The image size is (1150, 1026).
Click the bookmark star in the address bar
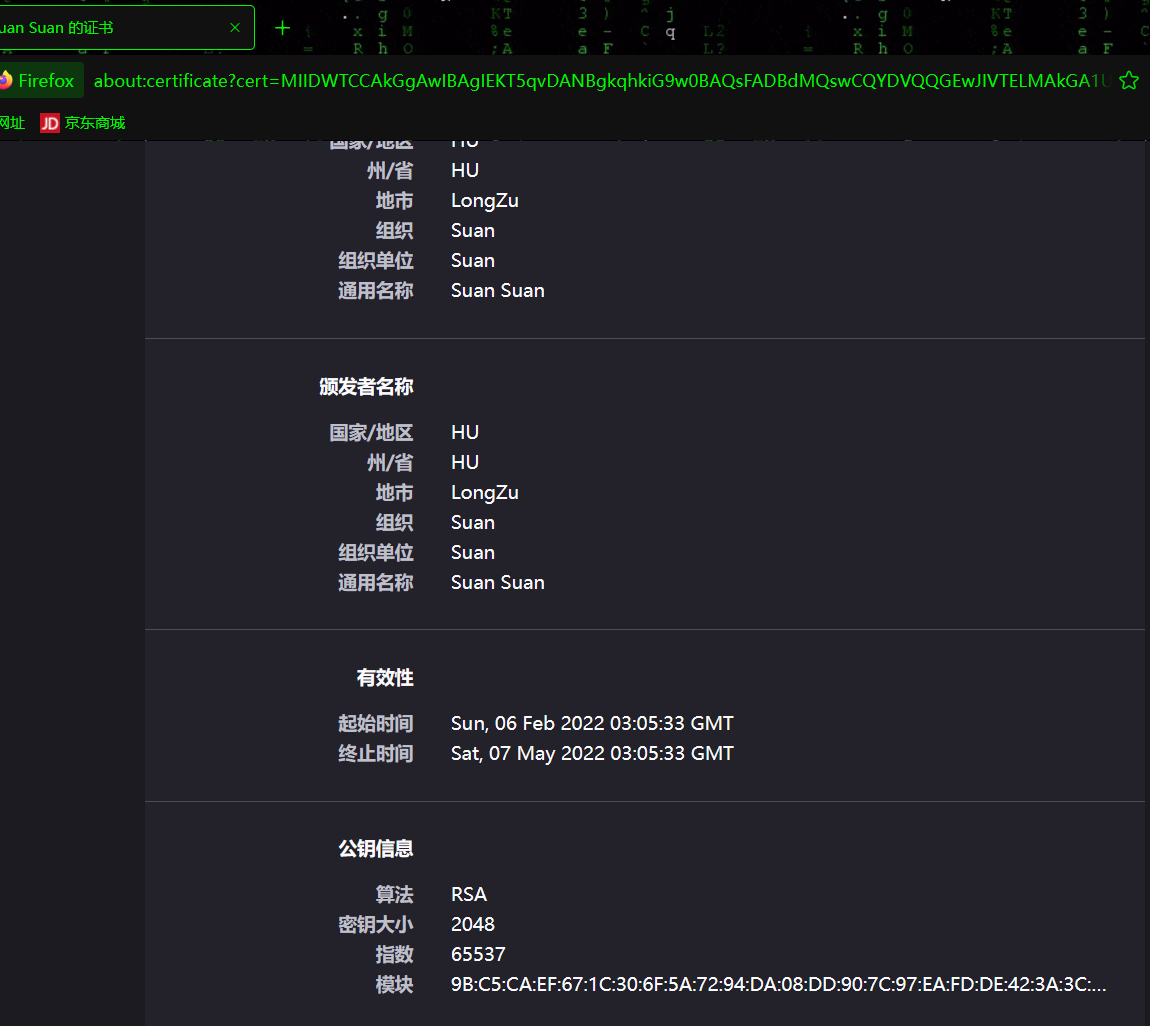(x=1128, y=81)
